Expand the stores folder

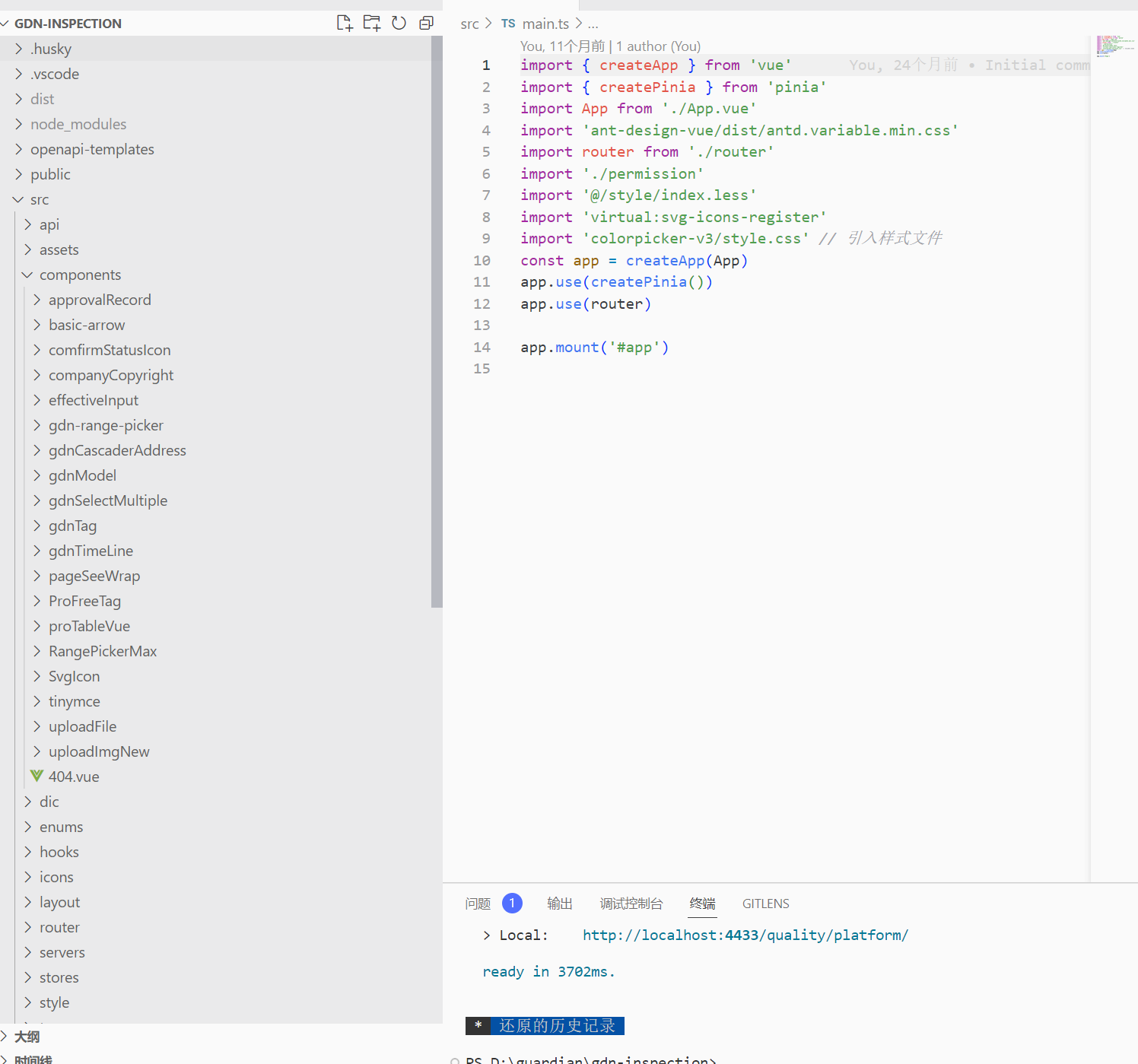click(28, 977)
